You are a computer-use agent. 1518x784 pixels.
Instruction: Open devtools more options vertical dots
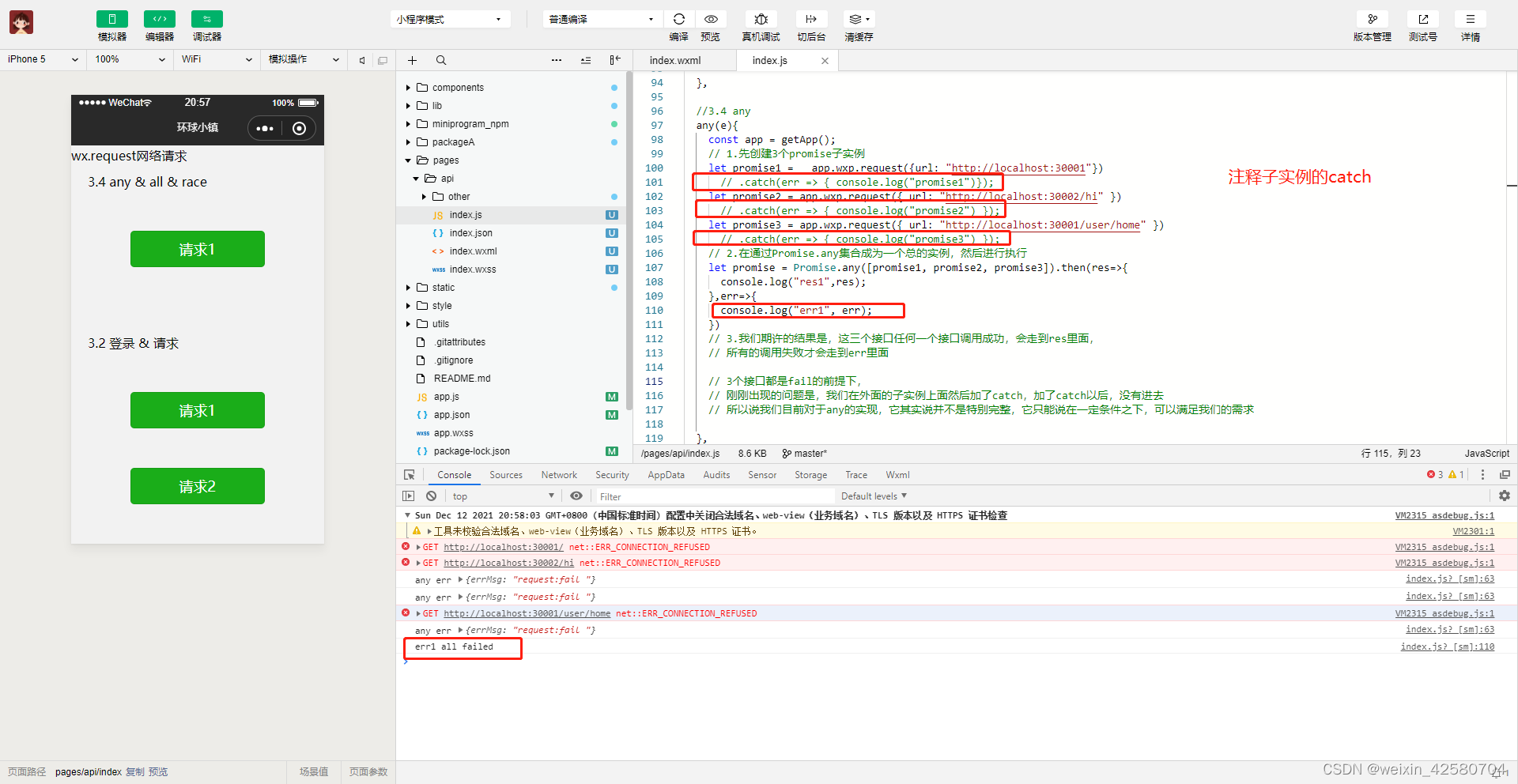[x=1482, y=475]
